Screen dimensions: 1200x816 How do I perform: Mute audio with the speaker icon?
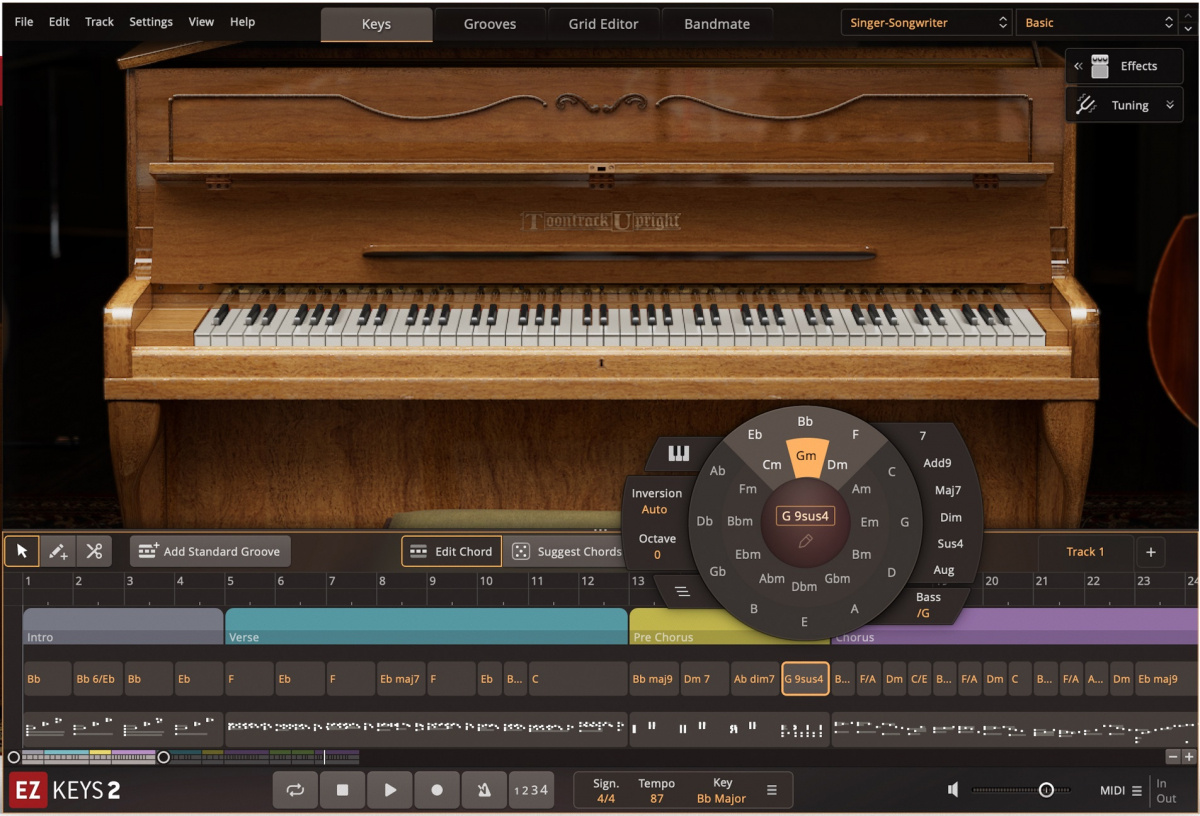pos(953,789)
